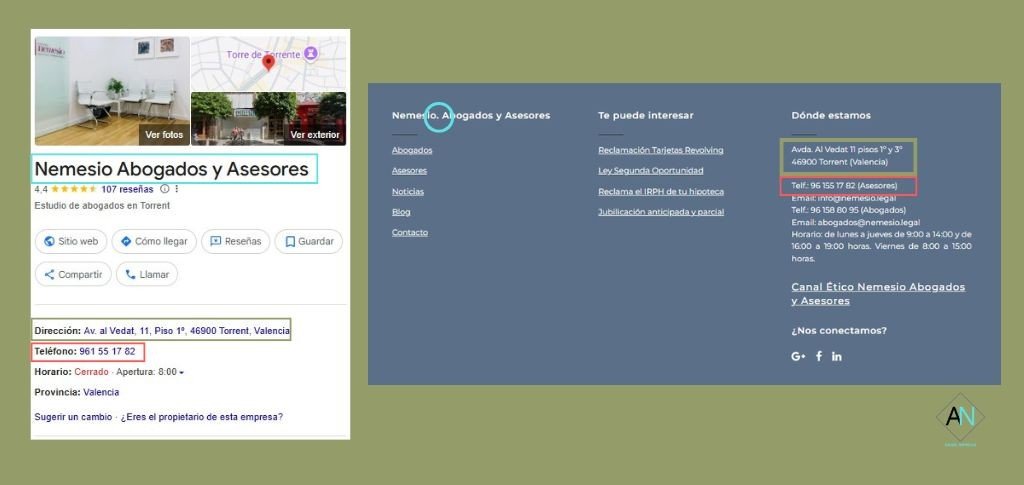
Task: Click the Llamar call button
Action: [147, 274]
